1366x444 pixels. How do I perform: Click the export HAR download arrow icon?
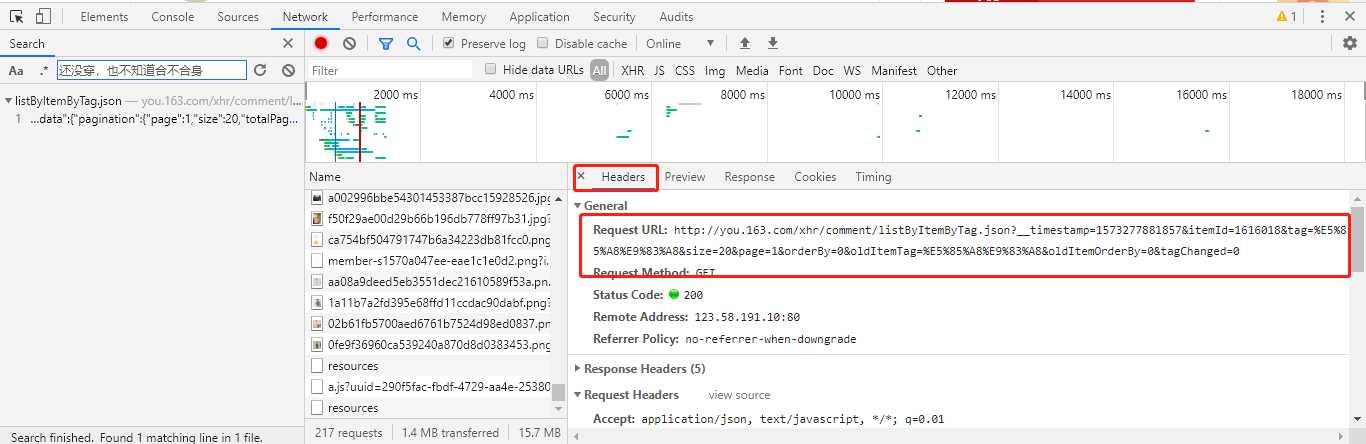click(772, 43)
